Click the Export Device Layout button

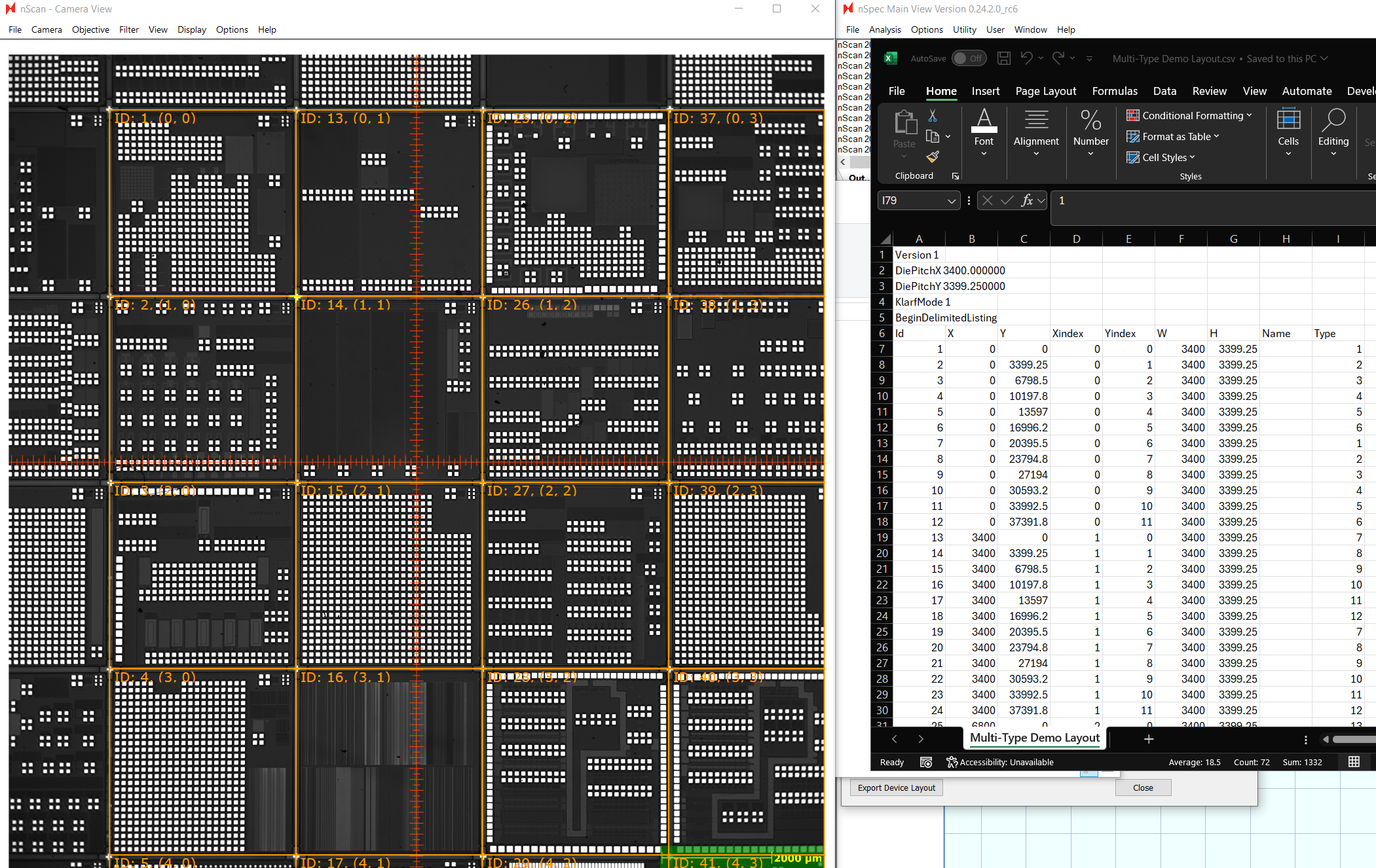pyautogui.click(x=896, y=787)
